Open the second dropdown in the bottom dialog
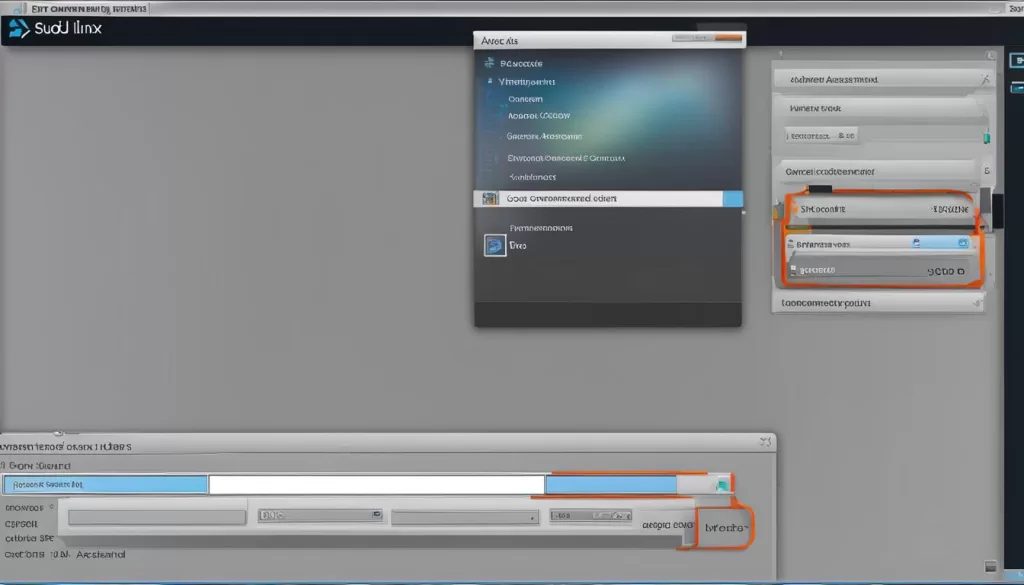The width and height of the screenshot is (1024, 585). [x=320, y=516]
